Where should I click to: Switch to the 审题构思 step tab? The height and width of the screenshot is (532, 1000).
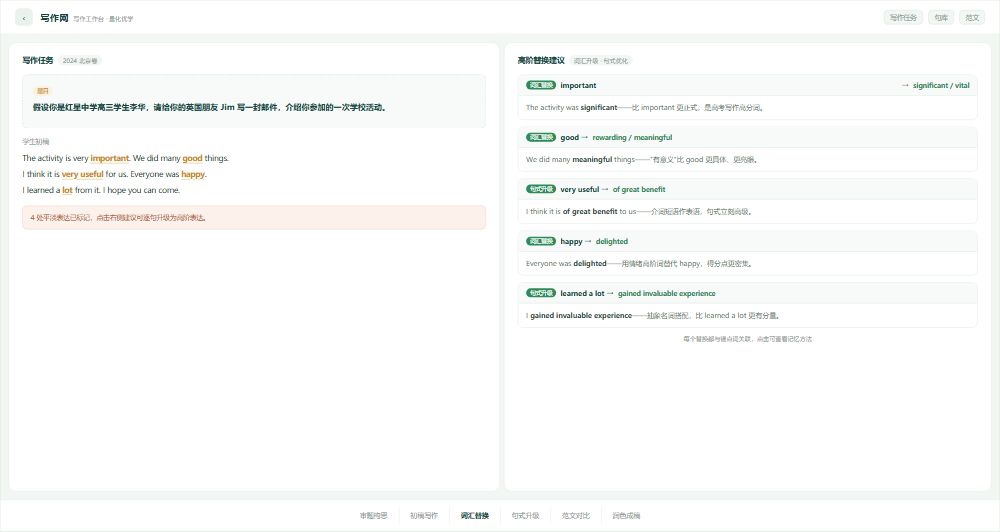[374, 515]
